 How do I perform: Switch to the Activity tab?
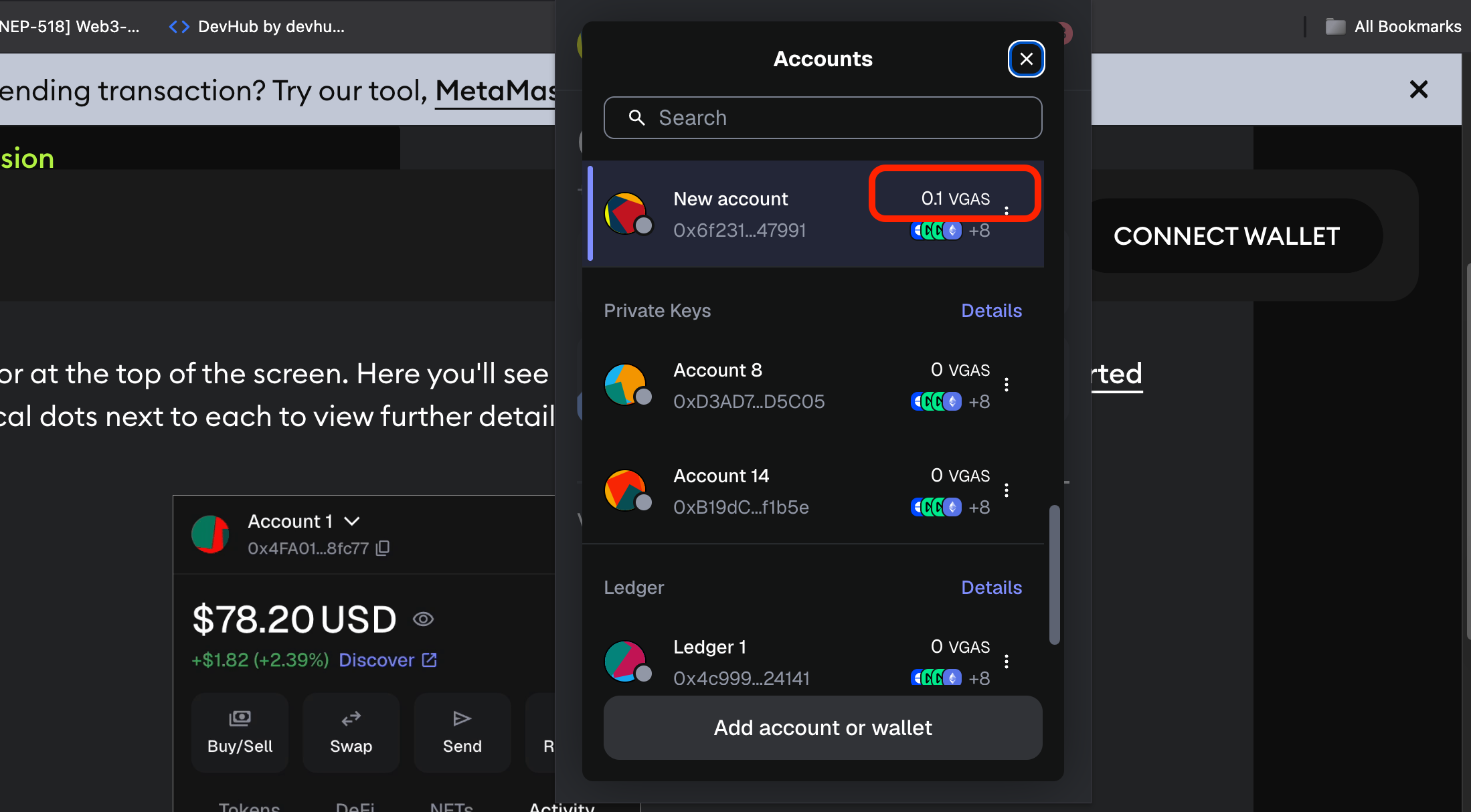coord(561,807)
